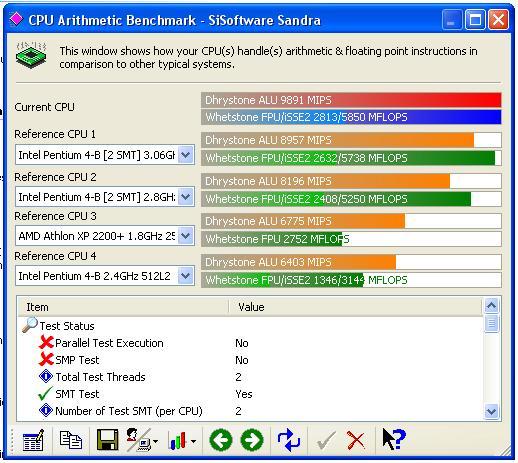Click the Yes value of SMT Test
Image resolution: width=518 pixels, height=463 pixels.
244,394
